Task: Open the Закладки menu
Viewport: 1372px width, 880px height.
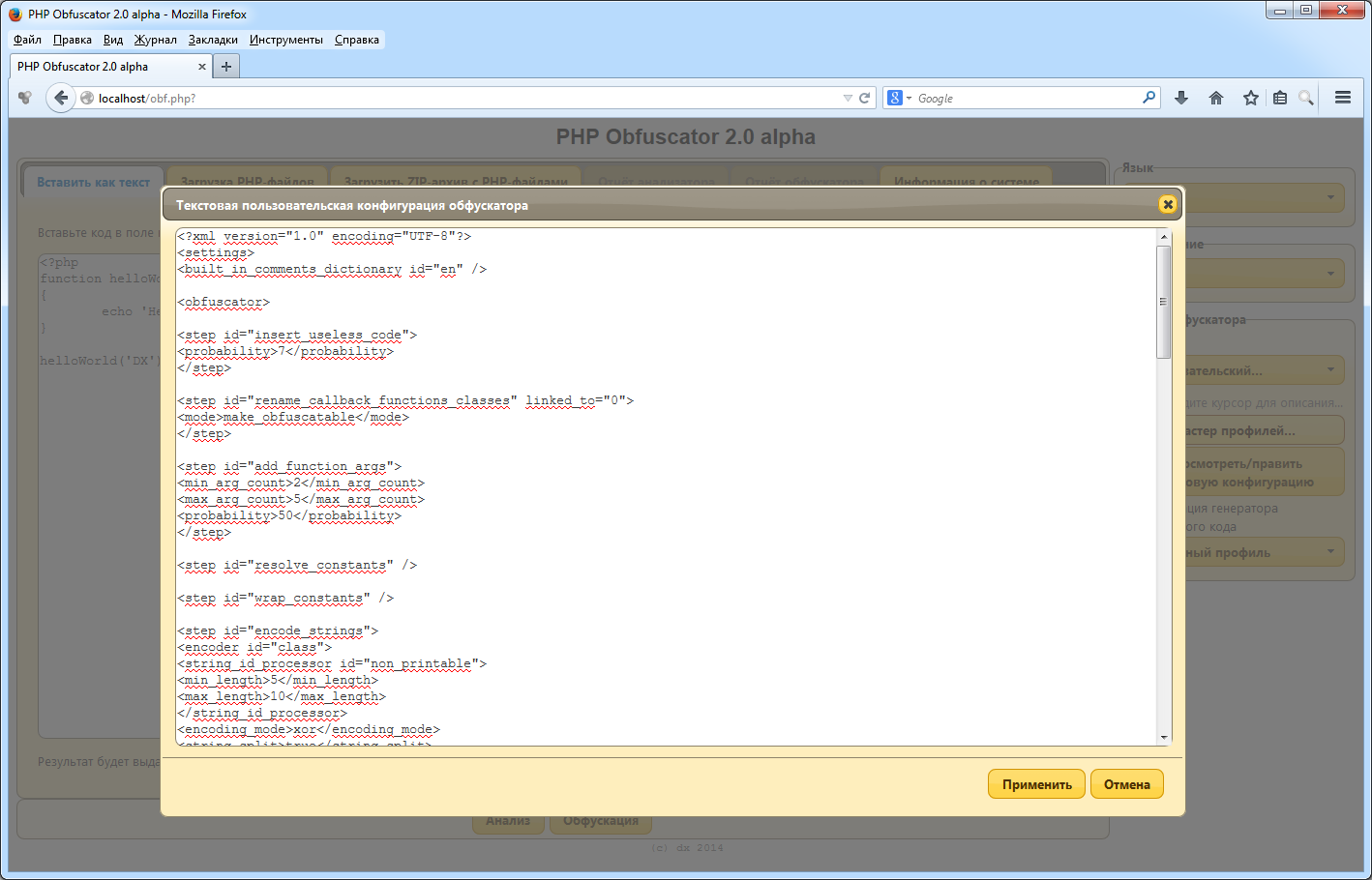Action: click(213, 40)
